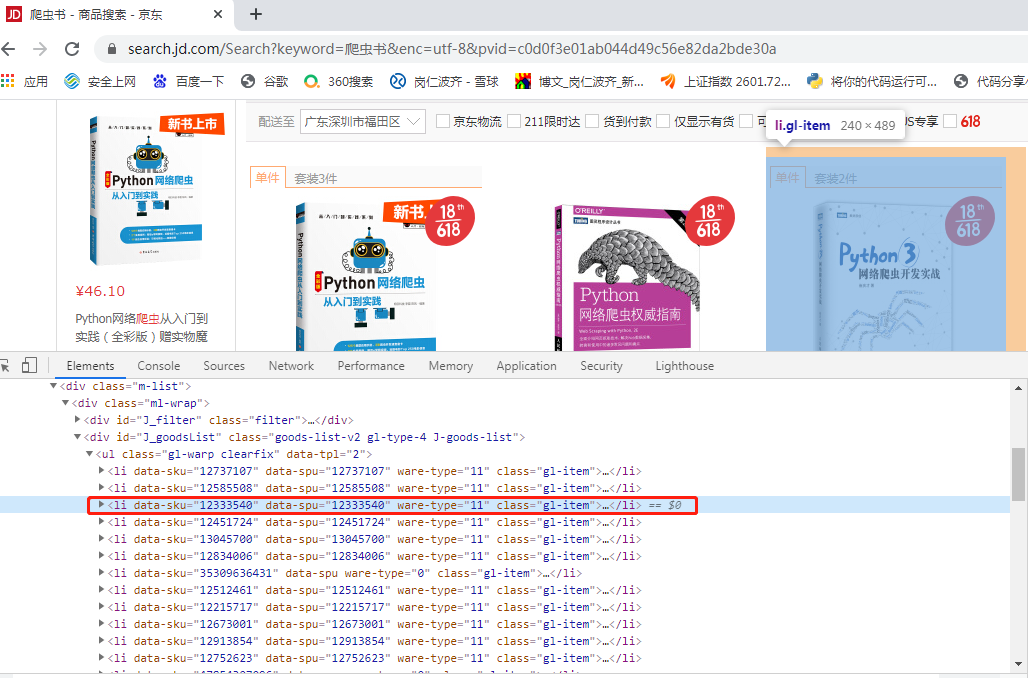Switch to the Network panel

291,366
